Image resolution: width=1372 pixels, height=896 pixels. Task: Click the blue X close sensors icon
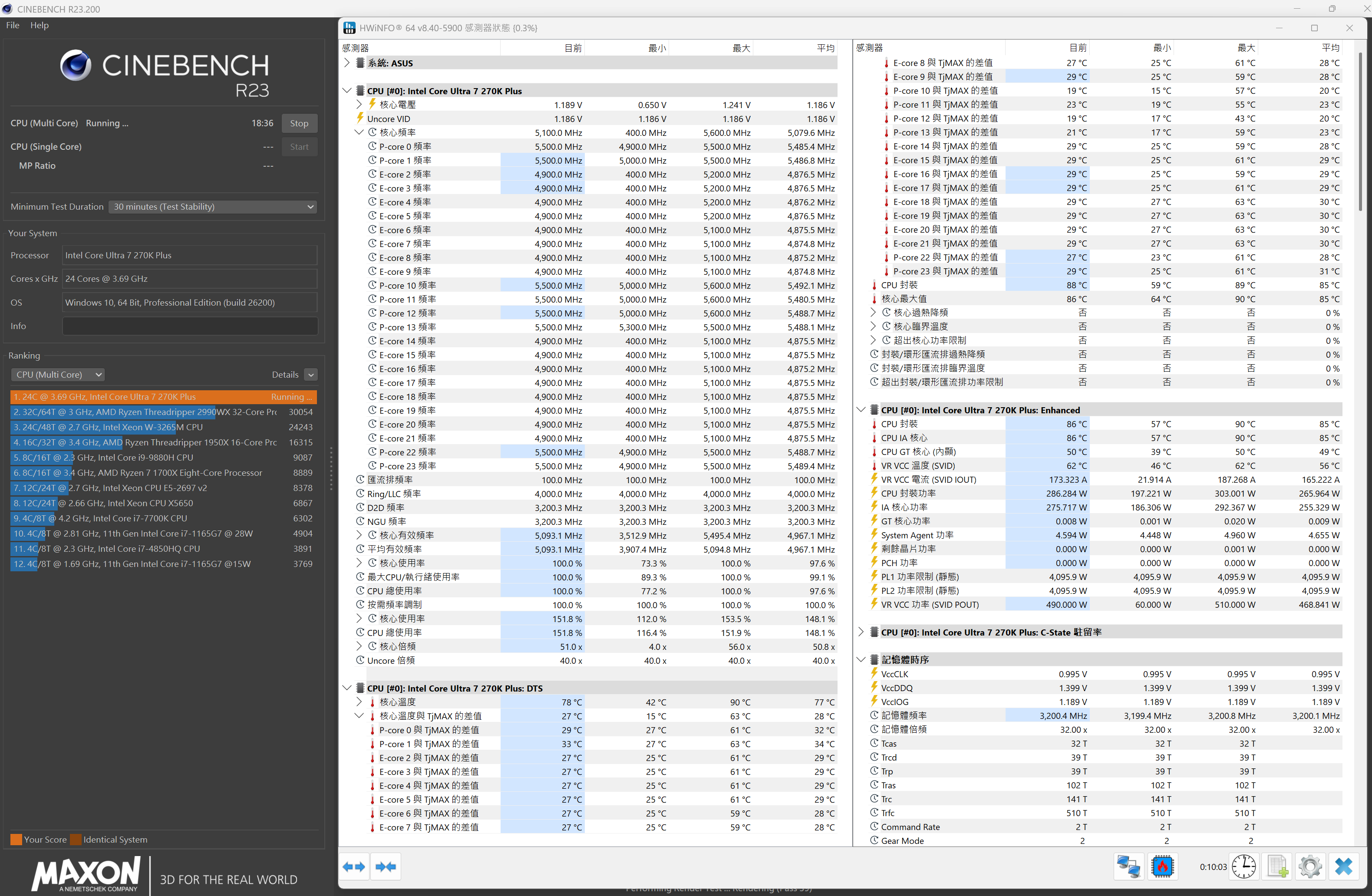click(x=1343, y=866)
